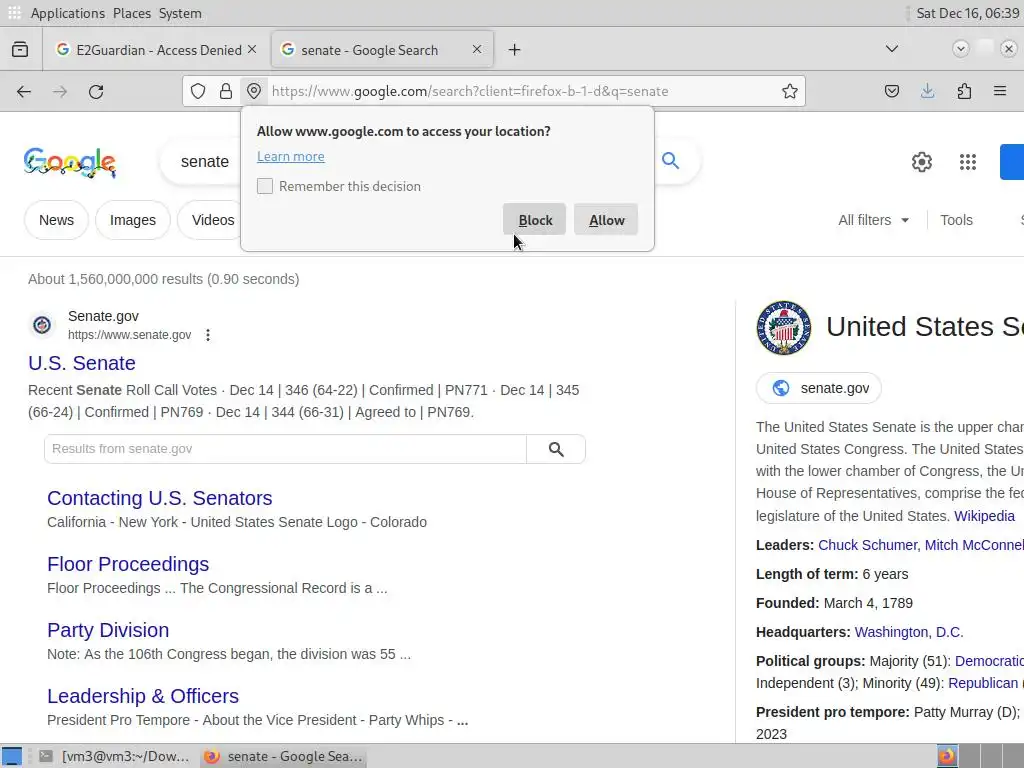Switch to senate Google Search tab
This screenshot has width=1024, height=768.
(x=382, y=50)
